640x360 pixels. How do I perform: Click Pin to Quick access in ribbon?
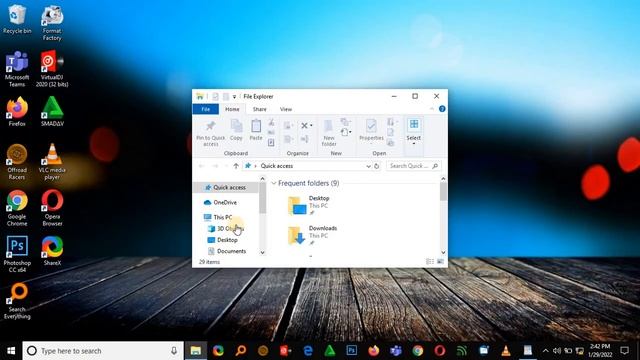coord(211,133)
